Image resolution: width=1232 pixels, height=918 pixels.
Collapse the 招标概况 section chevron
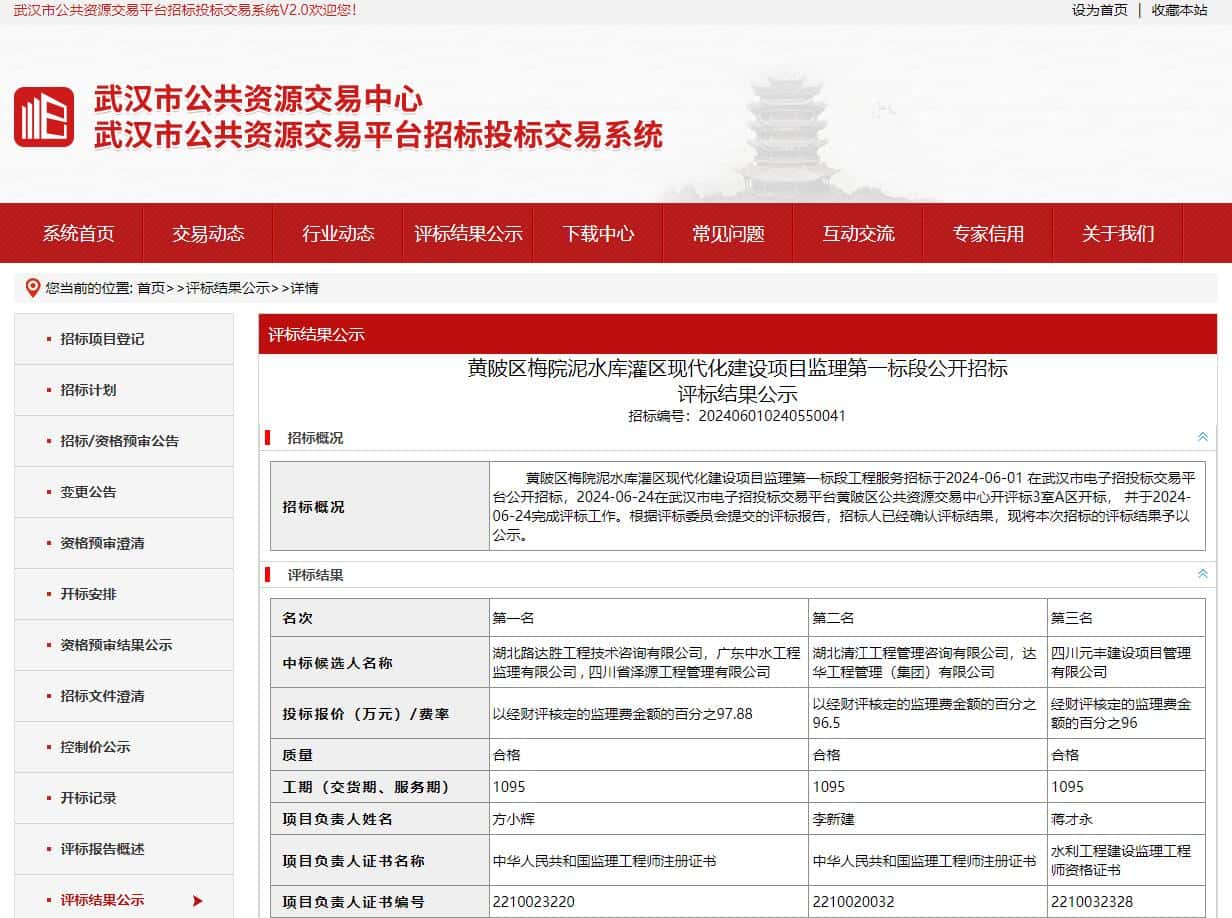tap(1202, 437)
